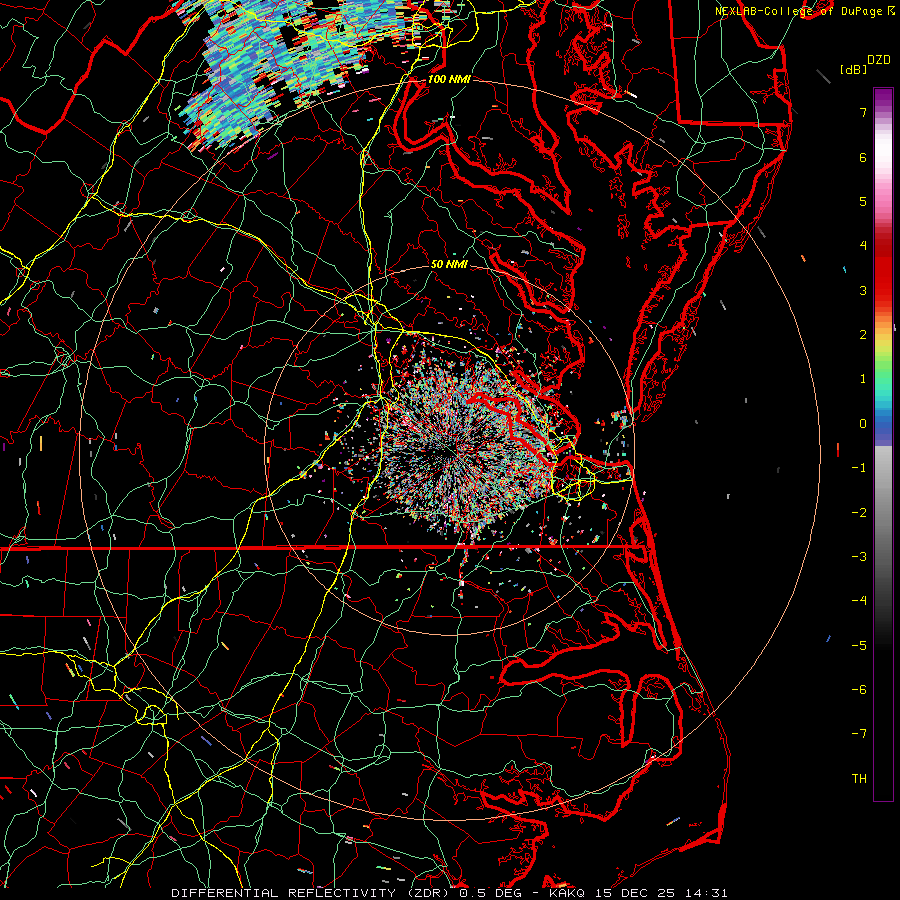This screenshot has width=900, height=900.
Task: Click the "0" value on the color scale
Action: point(863,424)
